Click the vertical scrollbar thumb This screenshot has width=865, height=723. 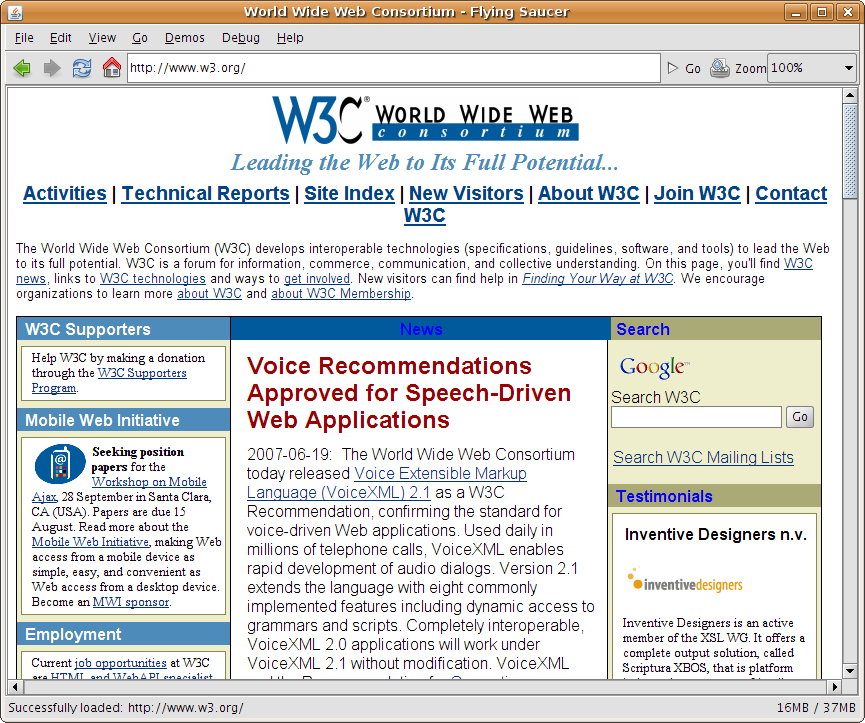[x=850, y=151]
